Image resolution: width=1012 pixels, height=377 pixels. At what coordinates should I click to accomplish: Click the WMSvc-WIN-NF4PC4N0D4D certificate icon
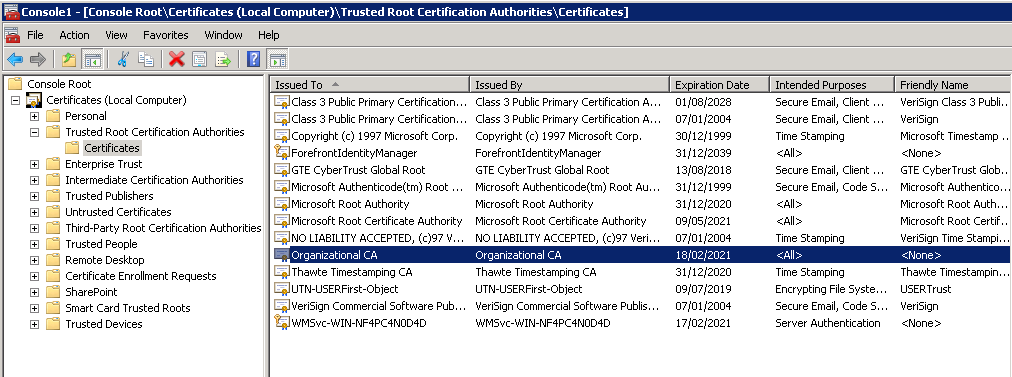(281, 323)
